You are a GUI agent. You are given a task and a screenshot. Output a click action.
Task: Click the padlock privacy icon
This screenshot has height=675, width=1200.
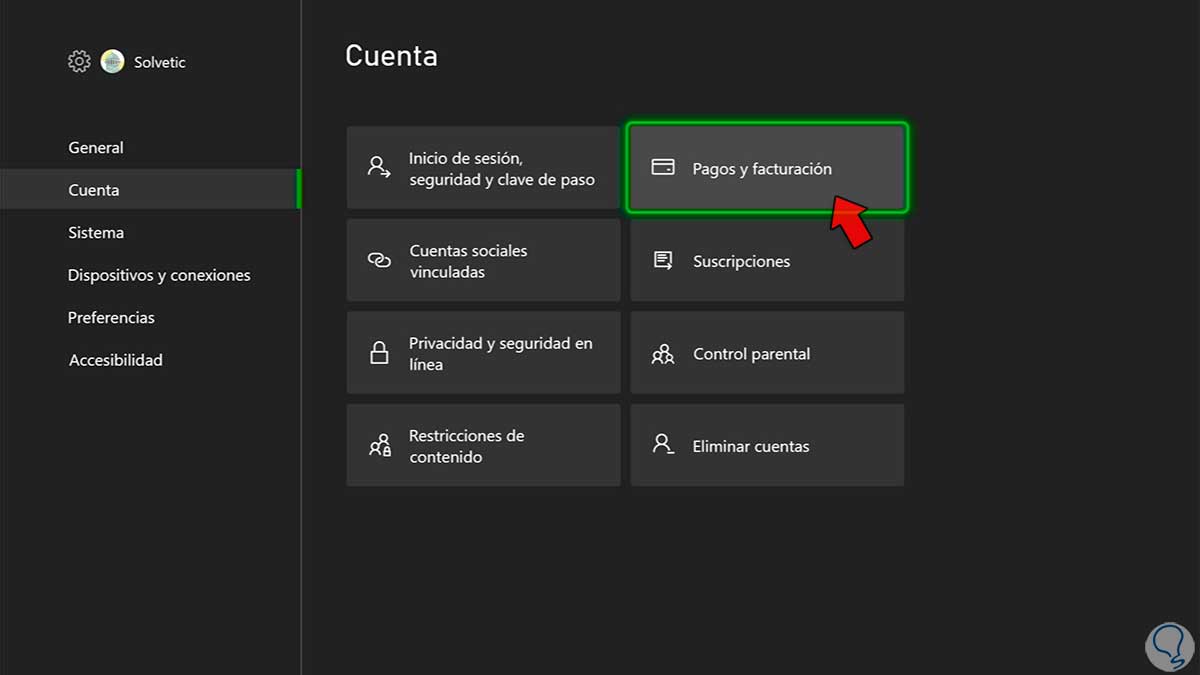(379, 353)
